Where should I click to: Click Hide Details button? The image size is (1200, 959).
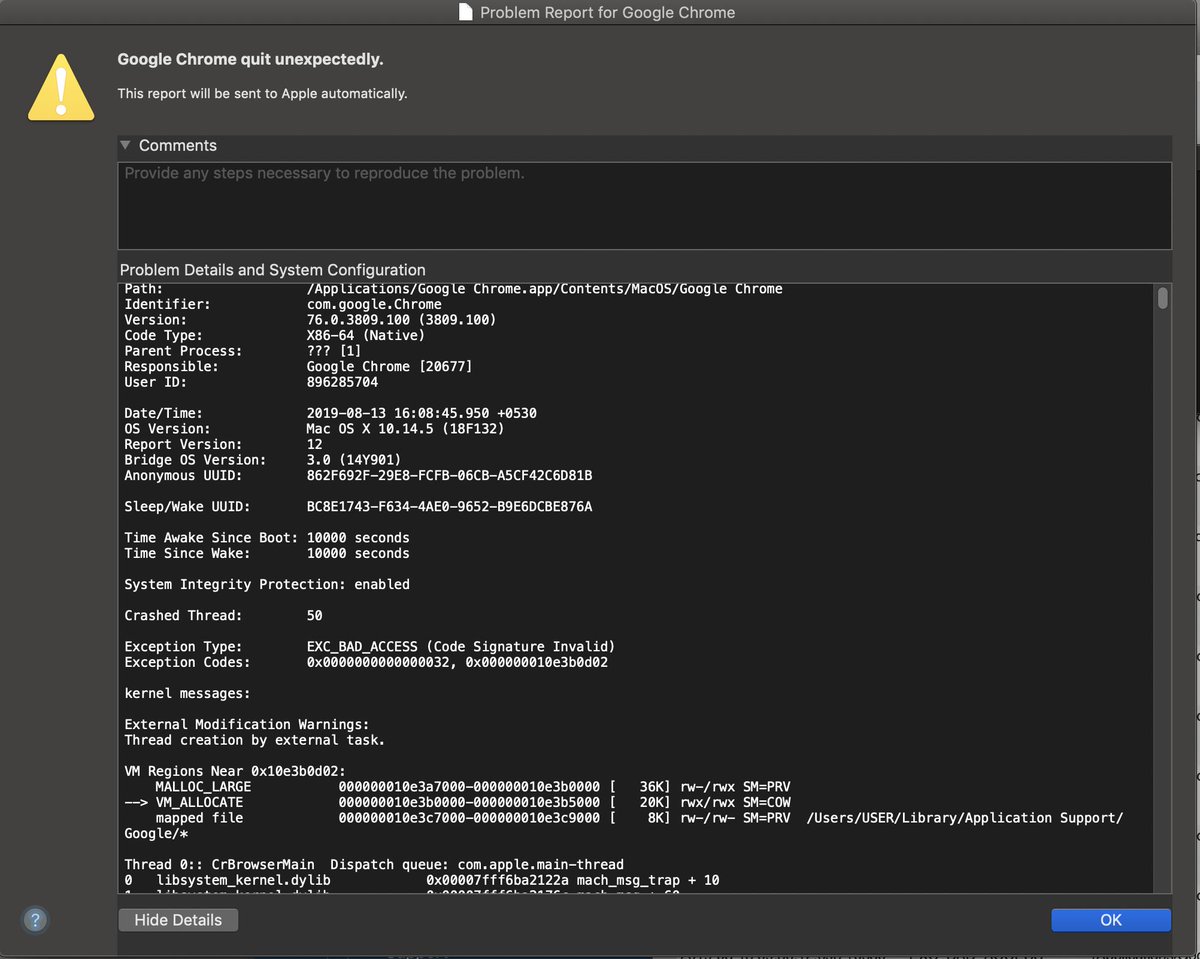tap(177, 920)
